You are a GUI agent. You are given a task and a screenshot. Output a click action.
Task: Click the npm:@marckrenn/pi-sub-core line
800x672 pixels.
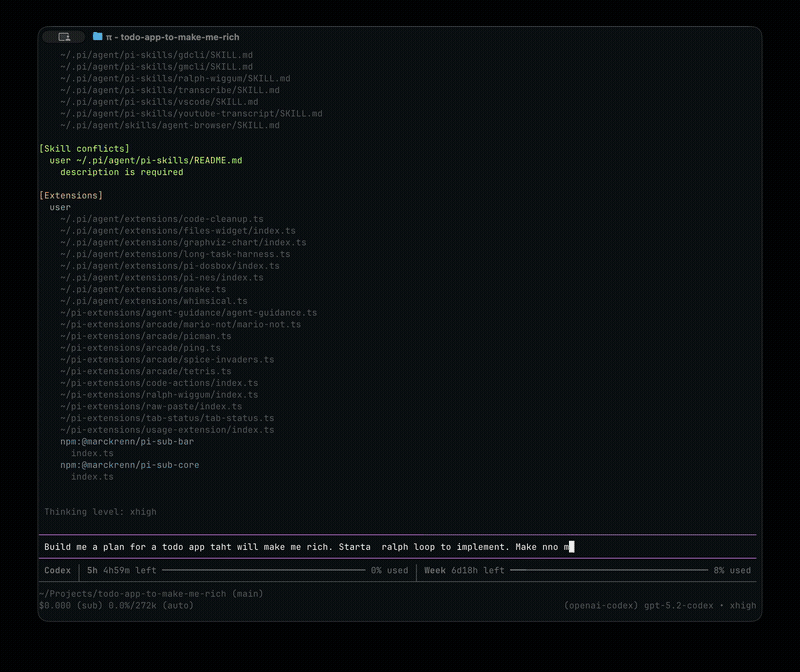click(x=130, y=465)
